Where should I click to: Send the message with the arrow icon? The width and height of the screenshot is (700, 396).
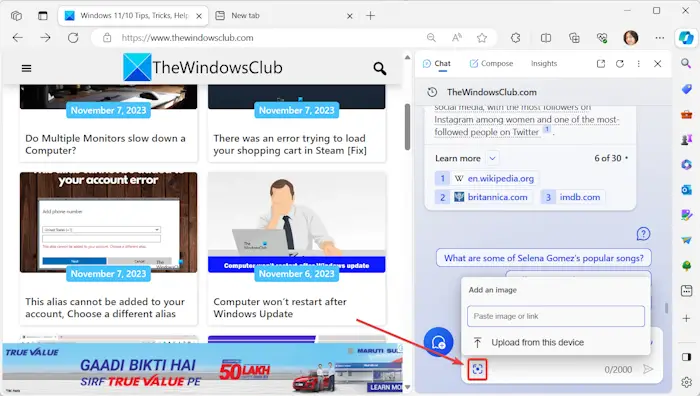tap(648, 369)
